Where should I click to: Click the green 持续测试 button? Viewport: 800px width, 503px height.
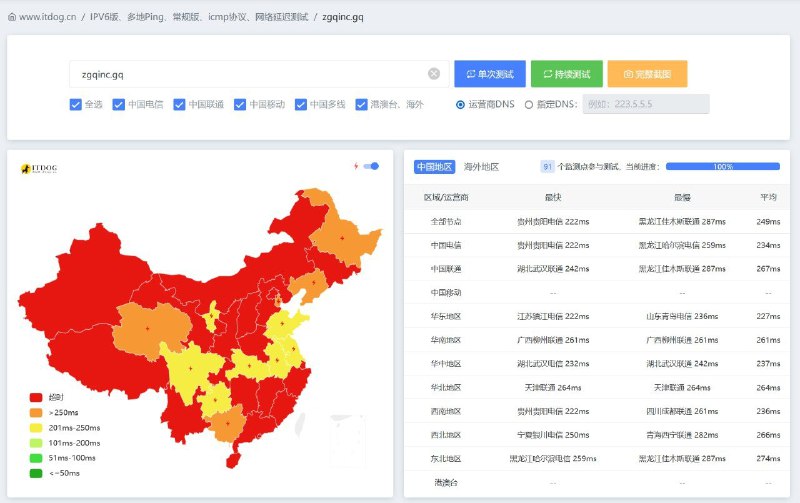(x=566, y=74)
